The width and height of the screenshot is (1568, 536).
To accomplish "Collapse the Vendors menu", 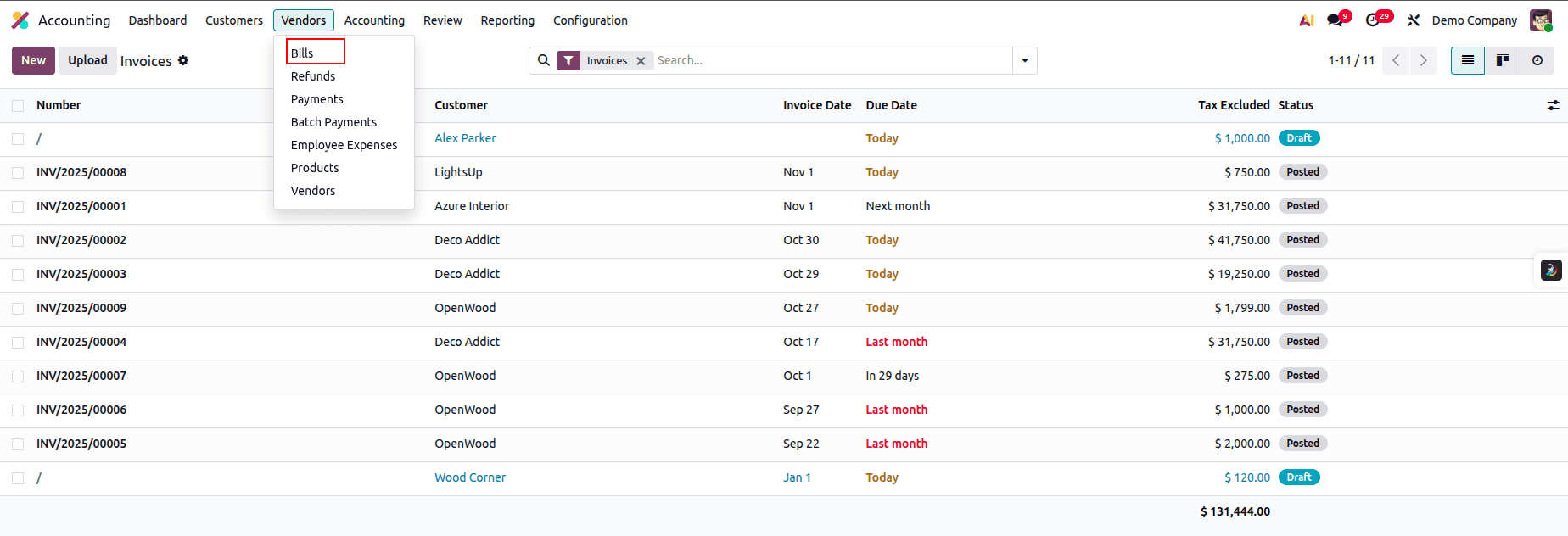I will coord(304,20).
